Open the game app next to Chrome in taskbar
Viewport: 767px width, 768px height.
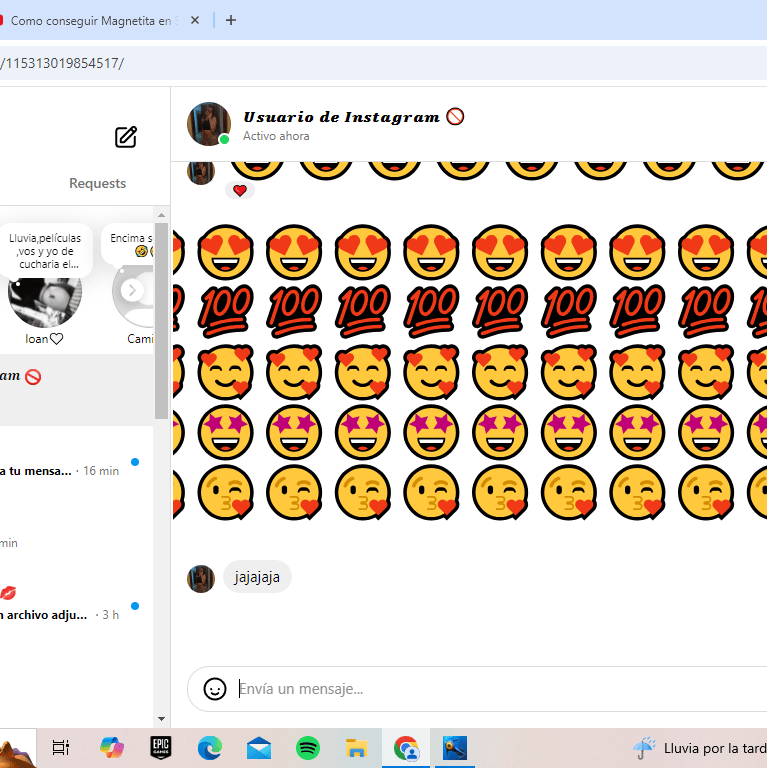455,748
